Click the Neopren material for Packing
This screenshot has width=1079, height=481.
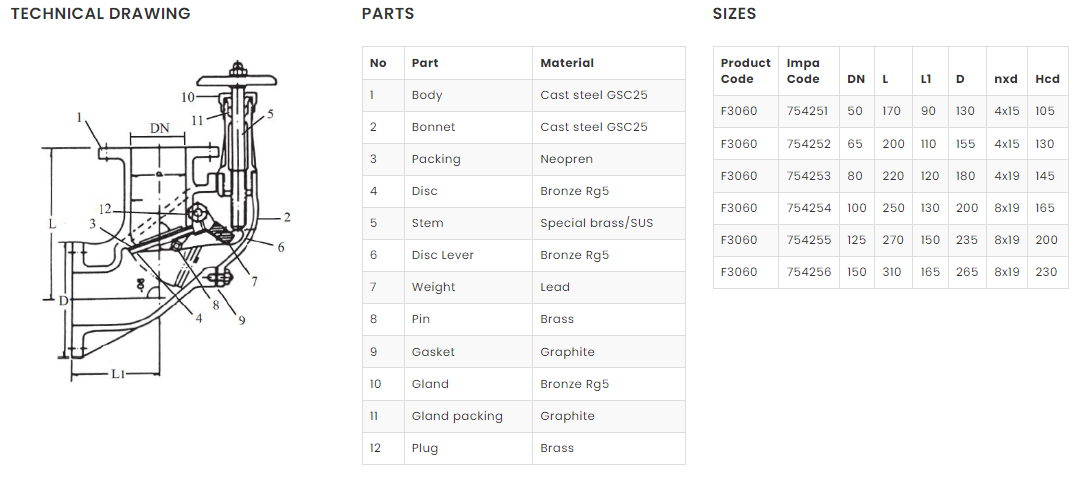[566, 159]
